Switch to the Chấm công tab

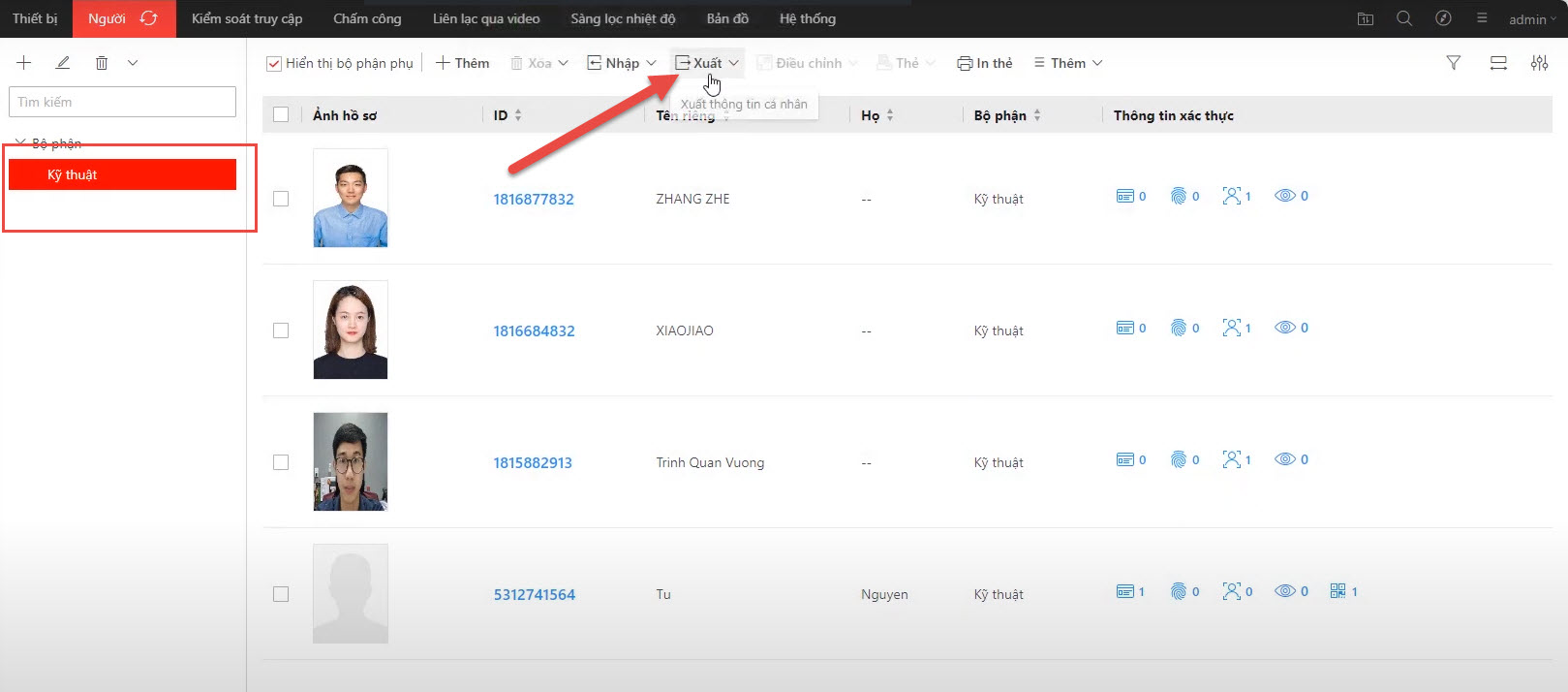coord(367,18)
